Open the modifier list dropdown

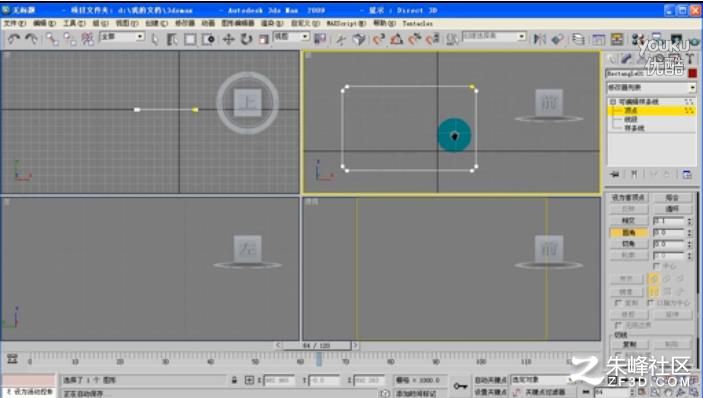(651, 87)
